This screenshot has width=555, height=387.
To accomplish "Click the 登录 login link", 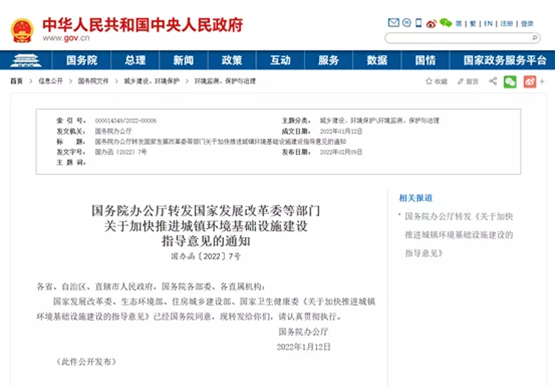I will point(527,24).
